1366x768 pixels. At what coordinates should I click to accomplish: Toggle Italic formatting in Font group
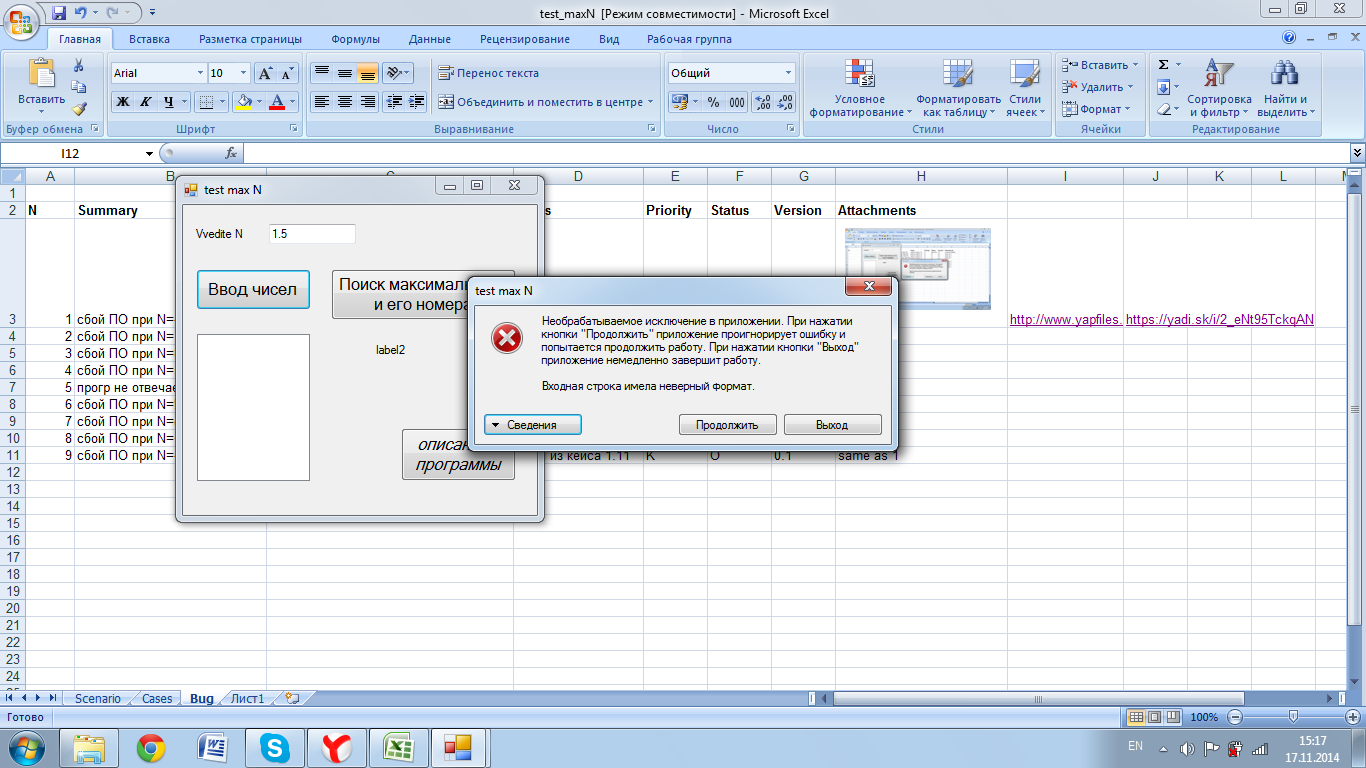(146, 102)
